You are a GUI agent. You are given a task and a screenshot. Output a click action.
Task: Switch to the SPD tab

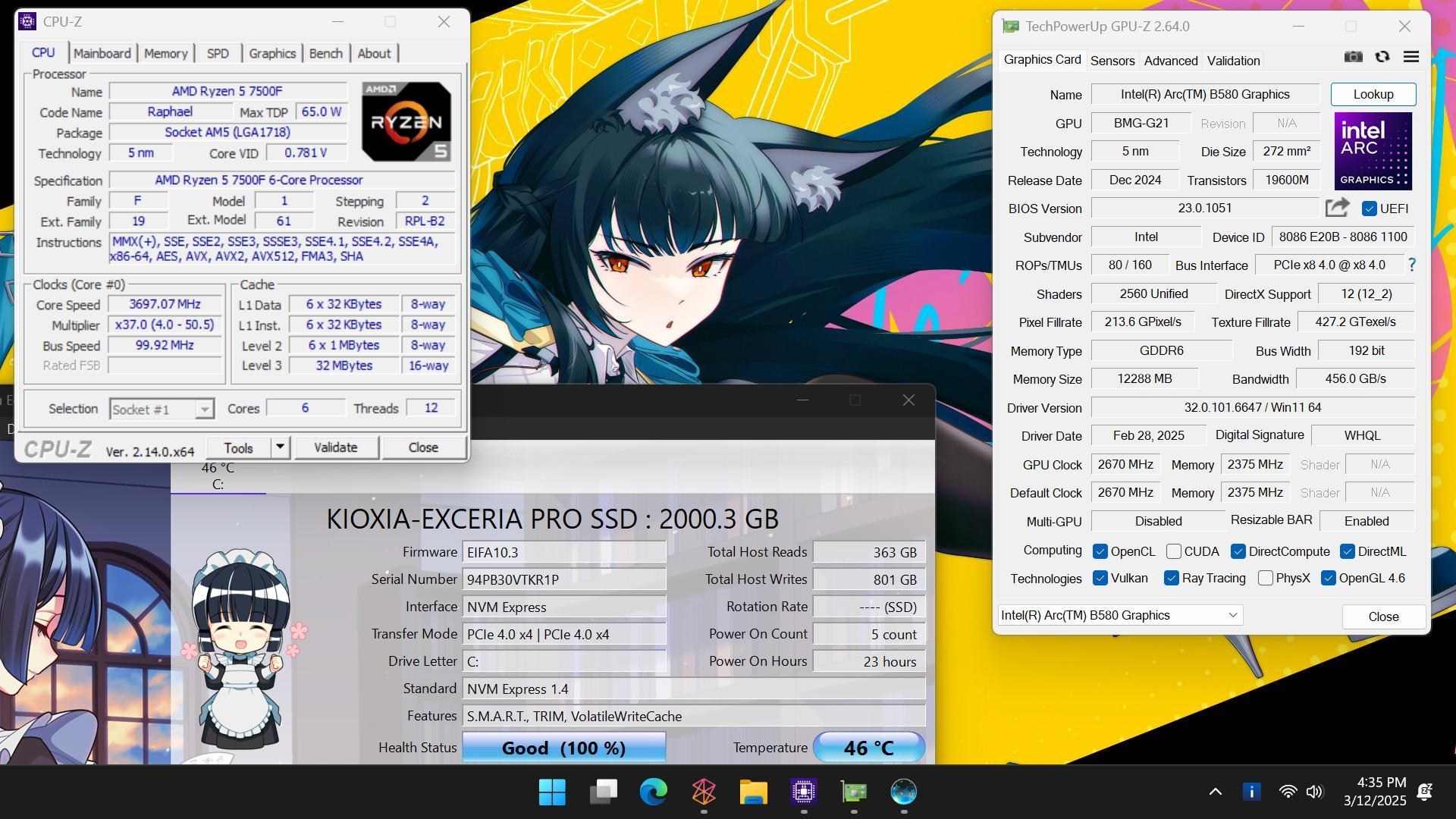pos(218,53)
